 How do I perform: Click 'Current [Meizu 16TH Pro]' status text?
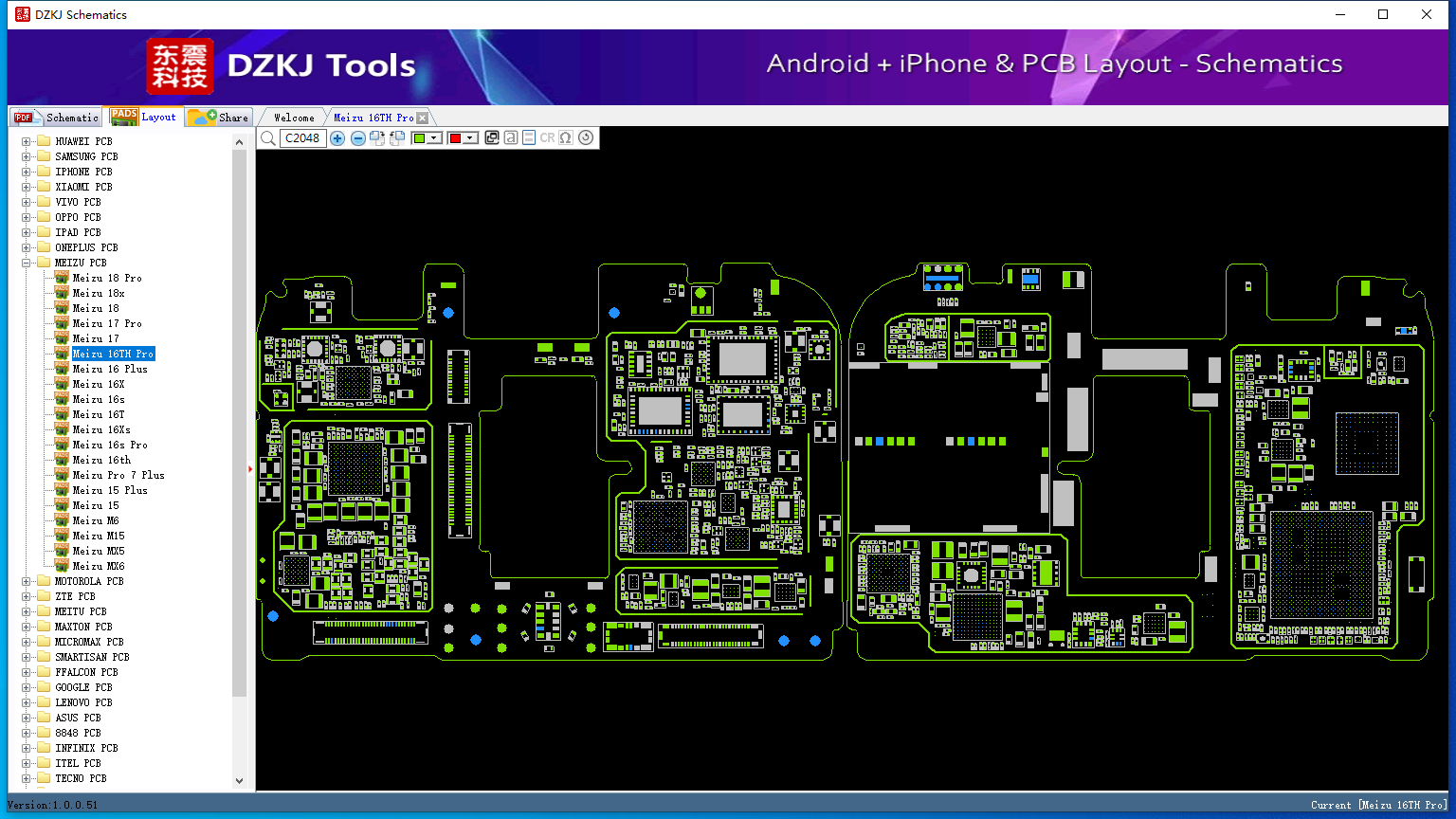1379,805
